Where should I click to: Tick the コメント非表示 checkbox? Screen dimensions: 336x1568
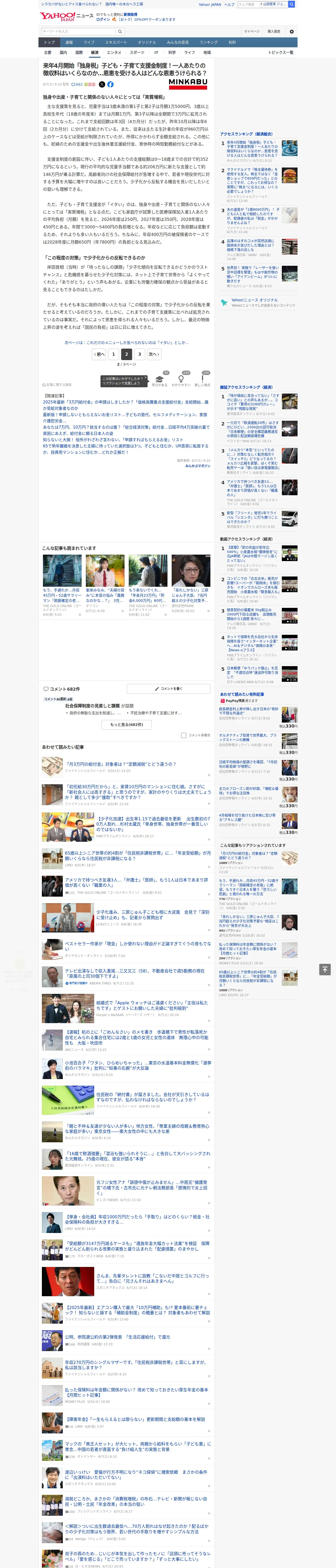tap(183, 735)
